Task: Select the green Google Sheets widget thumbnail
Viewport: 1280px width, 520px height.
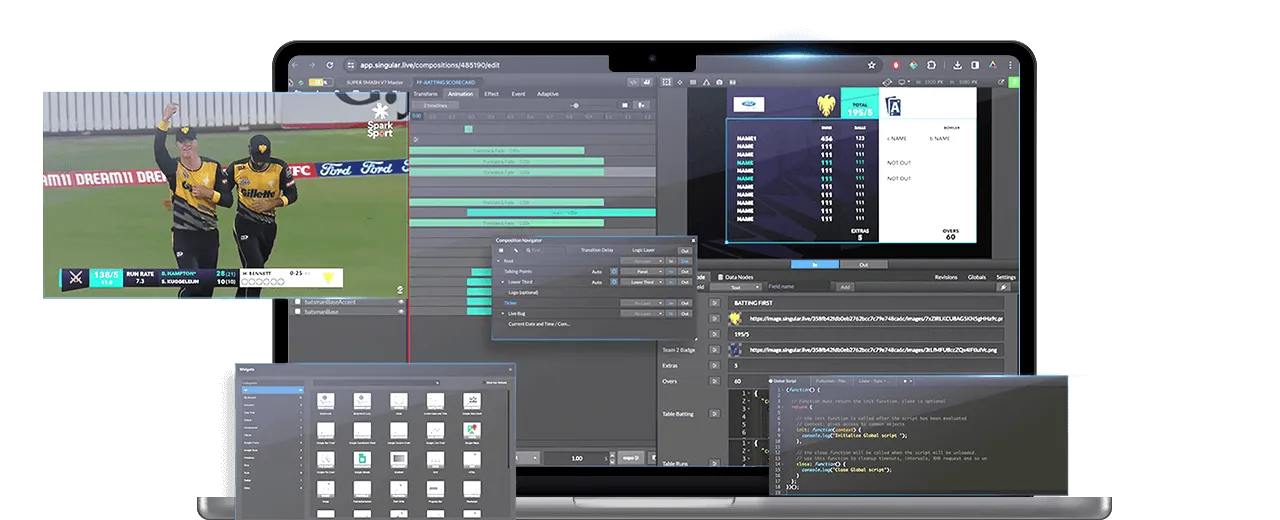Action: 361,460
